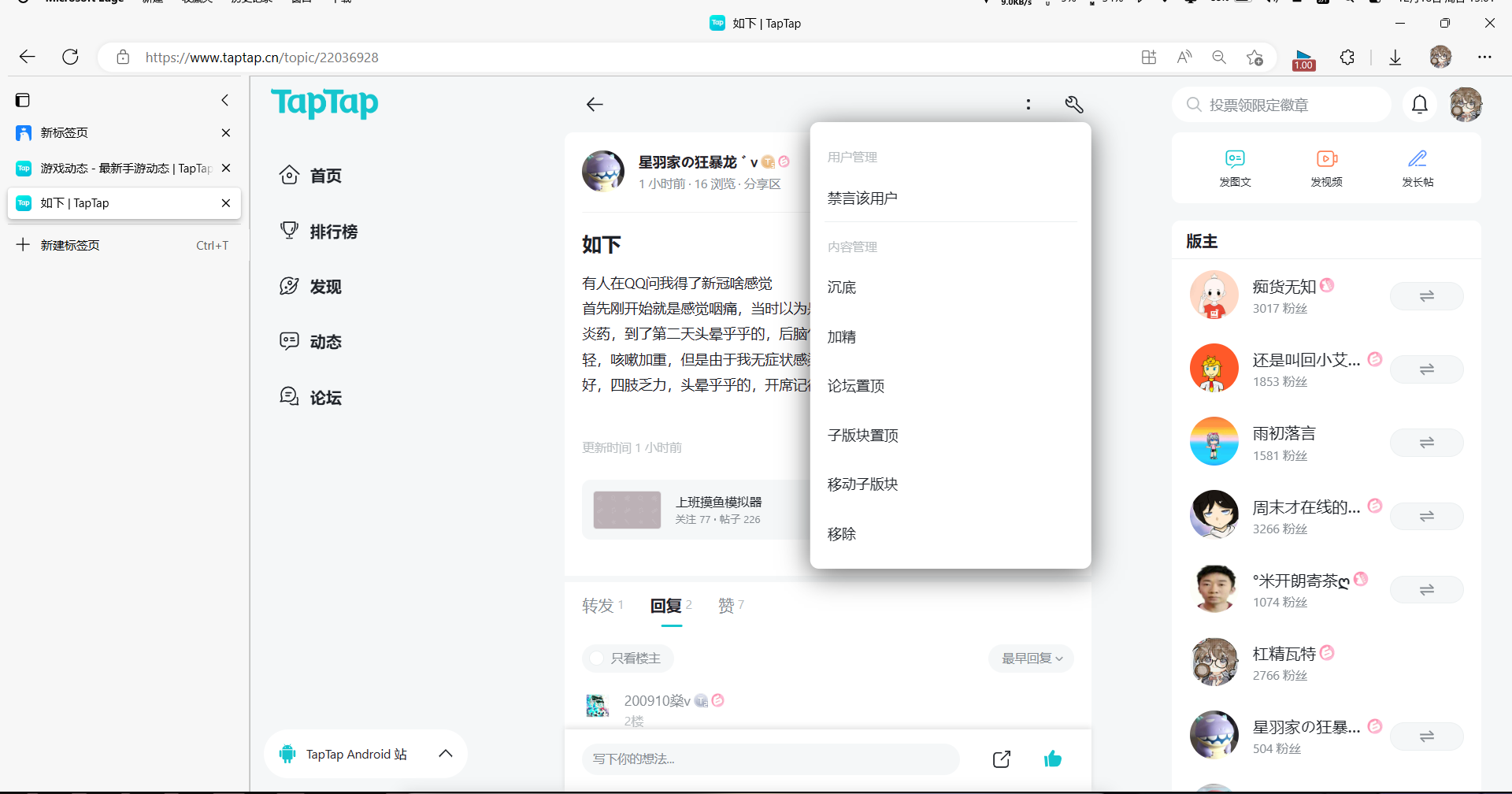This screenshot has width=1512, height=794.
Task: Reload the page with the refresh icon
Action: click(70, 57)
